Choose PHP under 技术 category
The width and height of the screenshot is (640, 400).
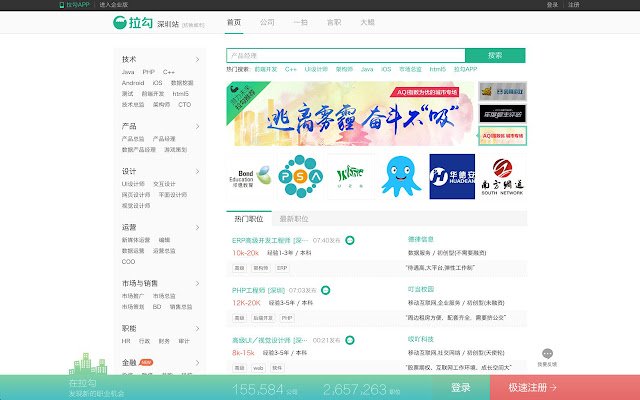coord(149,72)
